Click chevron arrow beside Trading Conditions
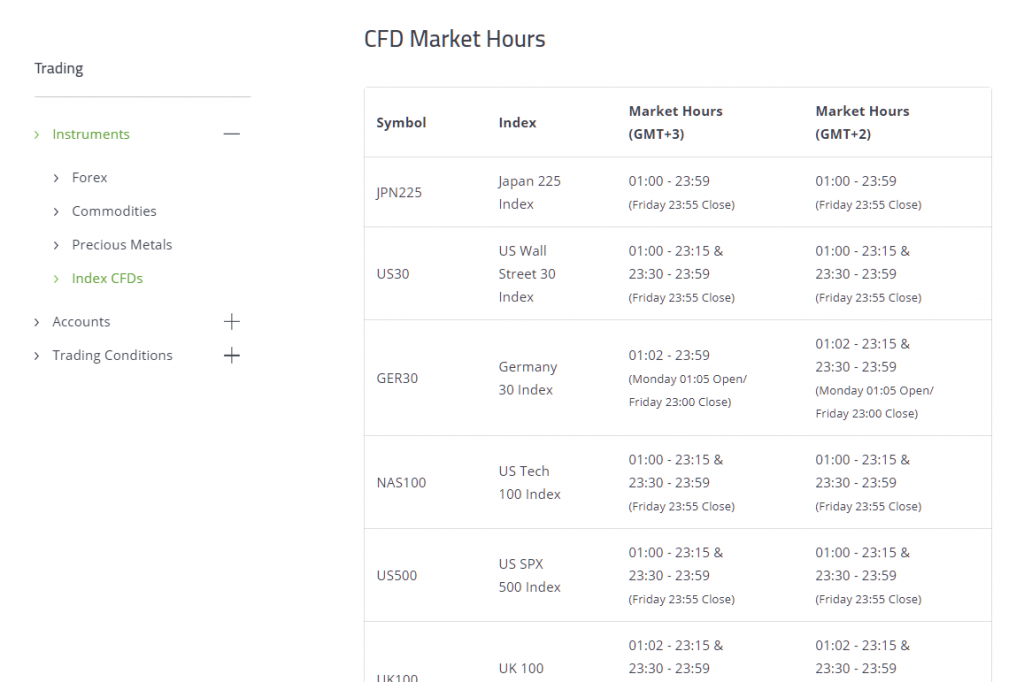 [x=37, y=356]
